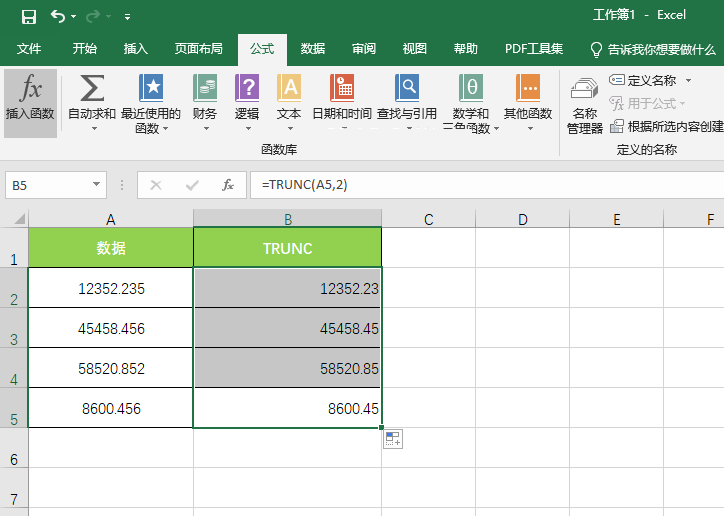Open the Date and Time (日期和时间) functions icon
The width and height of the screenshot is (724, 516).
(342, 89)
